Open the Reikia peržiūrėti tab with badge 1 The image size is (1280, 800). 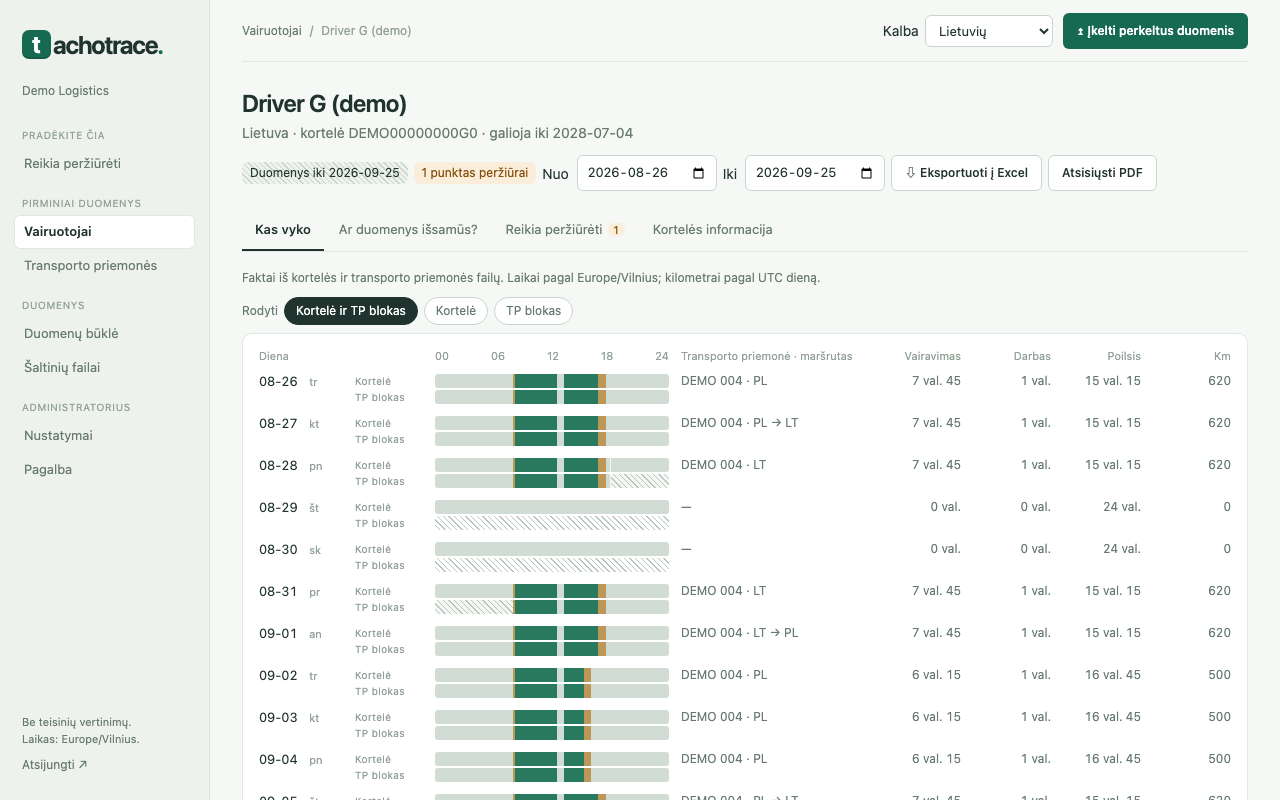(x=564, y=230)
